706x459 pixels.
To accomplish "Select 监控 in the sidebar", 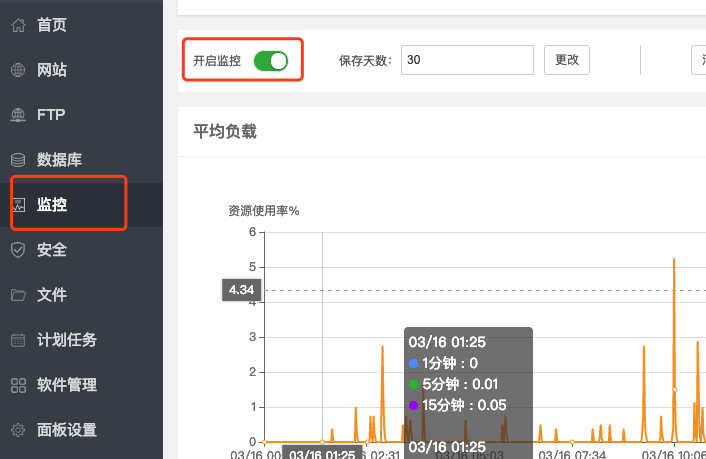I will click(52, 205).
